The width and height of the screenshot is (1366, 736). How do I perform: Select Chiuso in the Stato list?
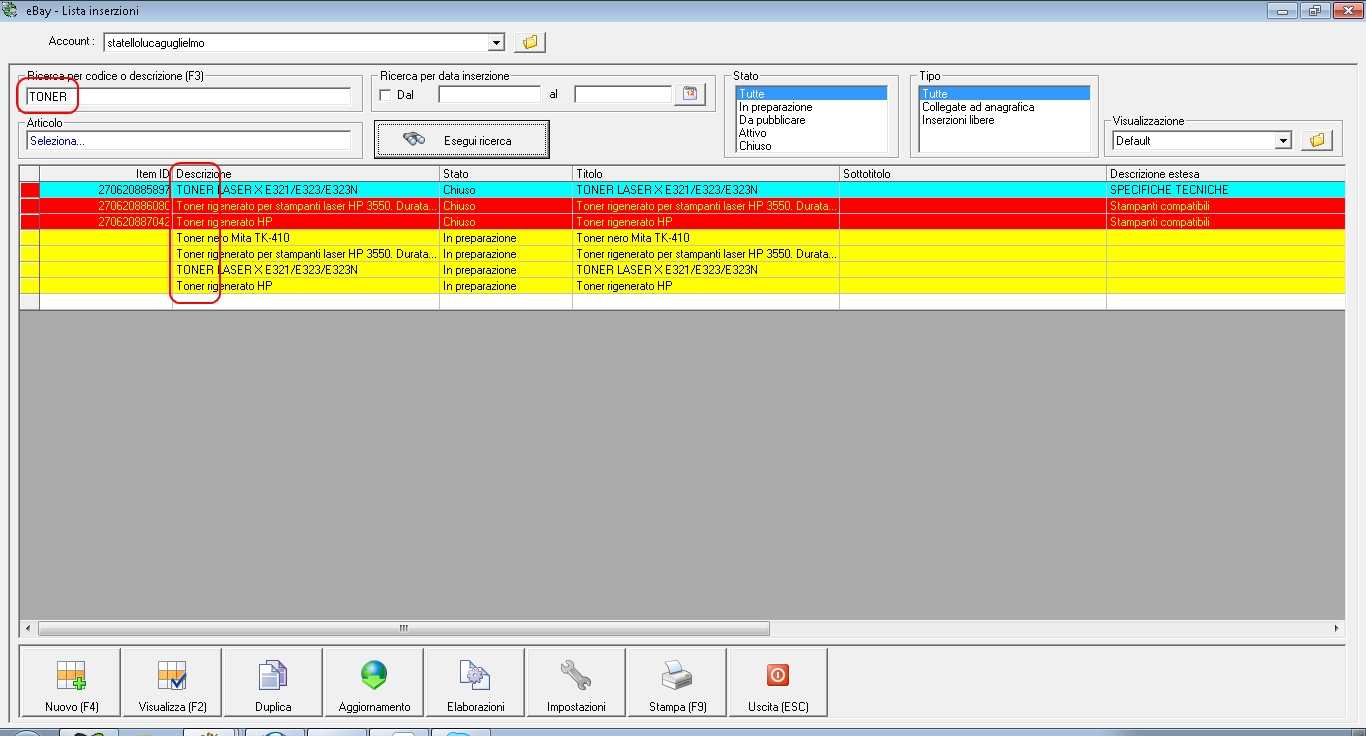click(811, 146)
